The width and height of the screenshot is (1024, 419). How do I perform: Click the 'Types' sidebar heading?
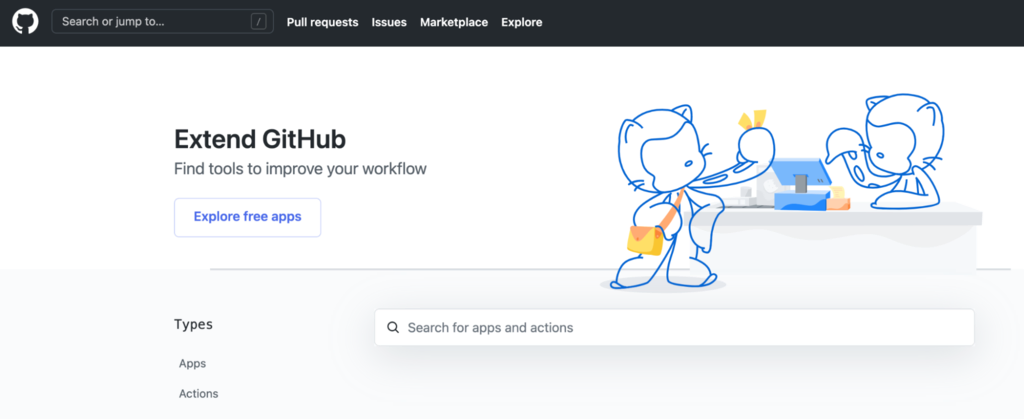193,324
